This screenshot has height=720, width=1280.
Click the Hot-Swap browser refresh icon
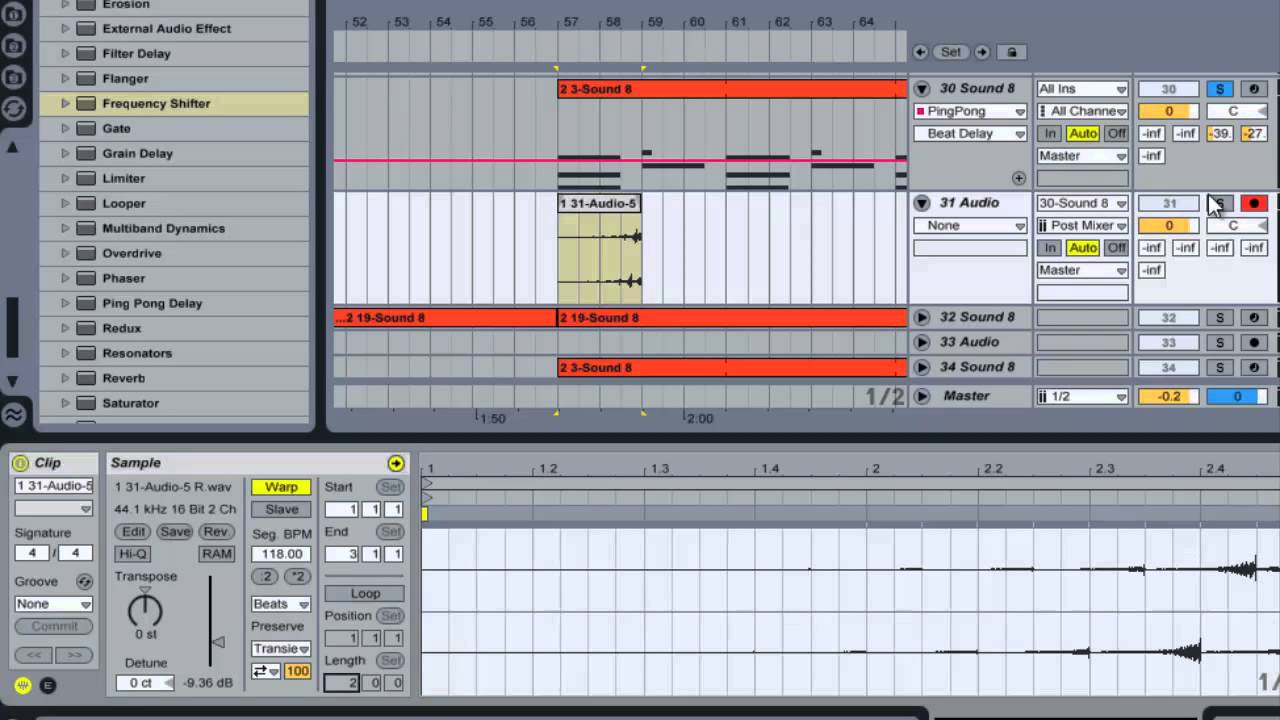tap(13, 108)
